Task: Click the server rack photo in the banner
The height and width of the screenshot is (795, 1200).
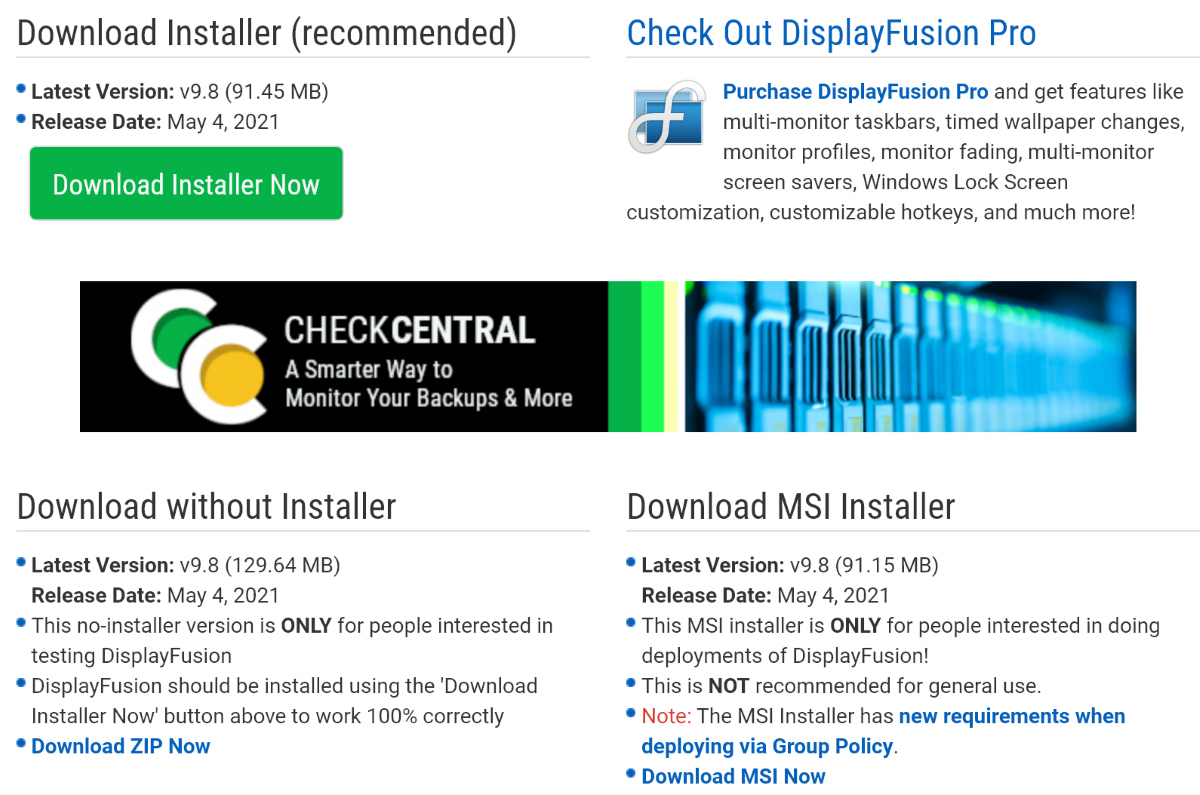Action: pos(910,356)
